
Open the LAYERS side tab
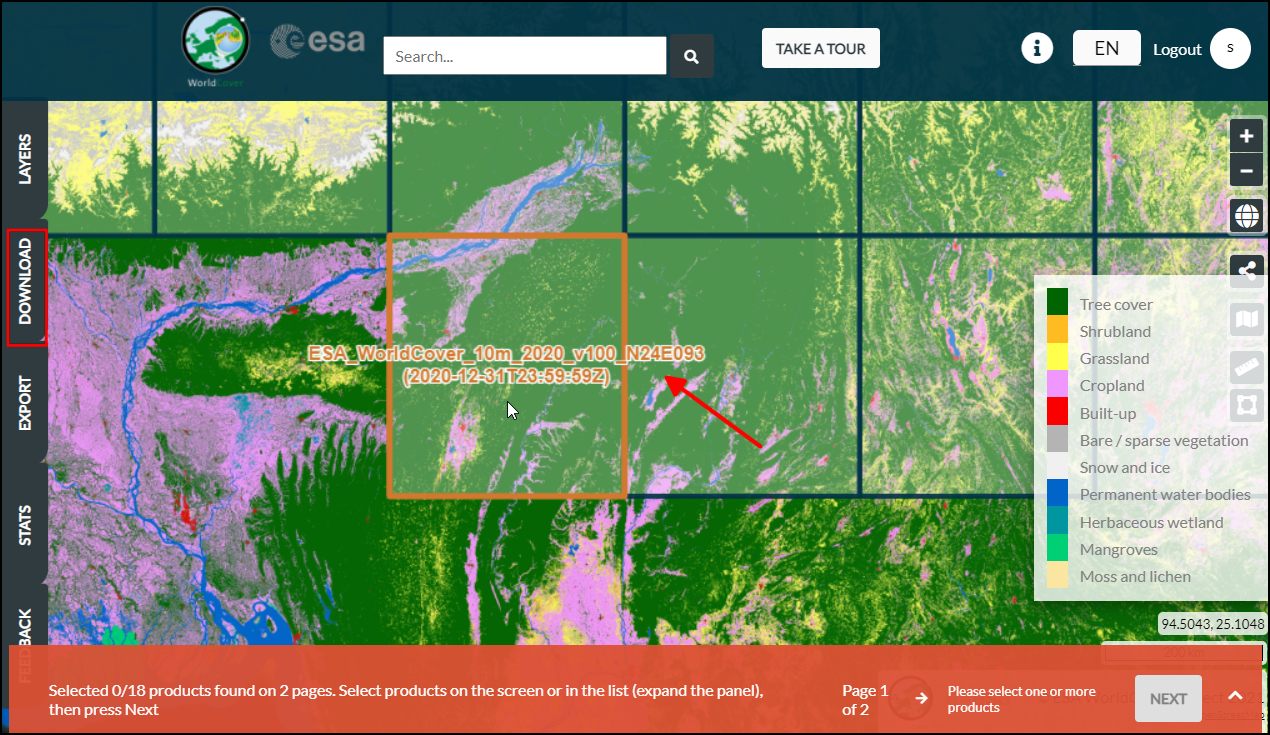[x=25, y=160]
